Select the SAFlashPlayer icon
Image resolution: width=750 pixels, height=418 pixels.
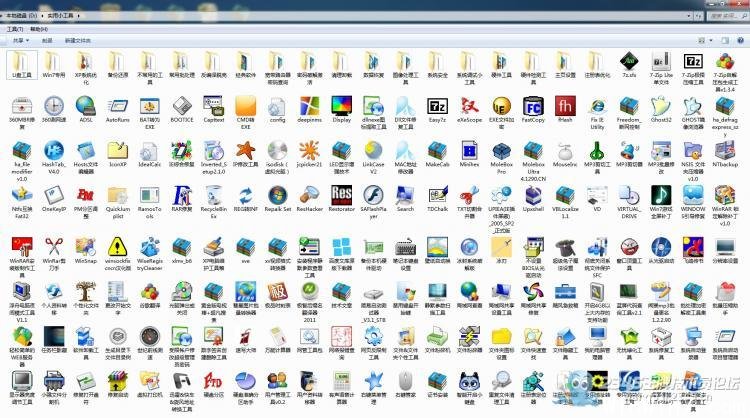pyautogui.click(x=373, y=196)
